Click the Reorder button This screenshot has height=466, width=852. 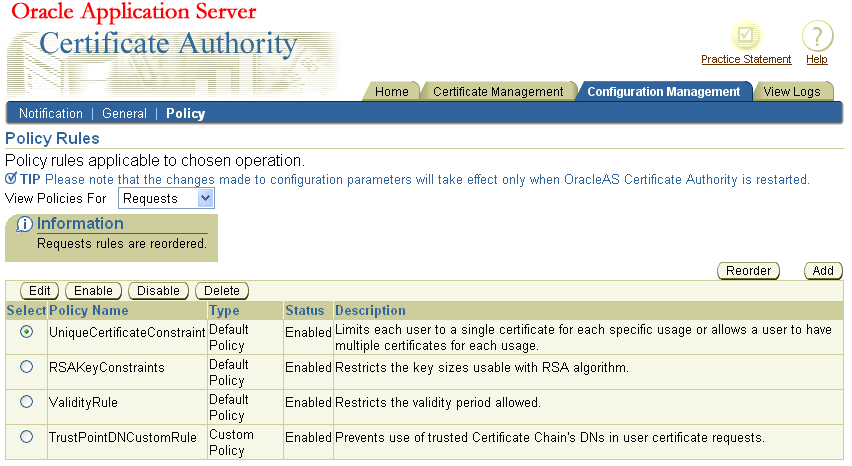[748, 270]
